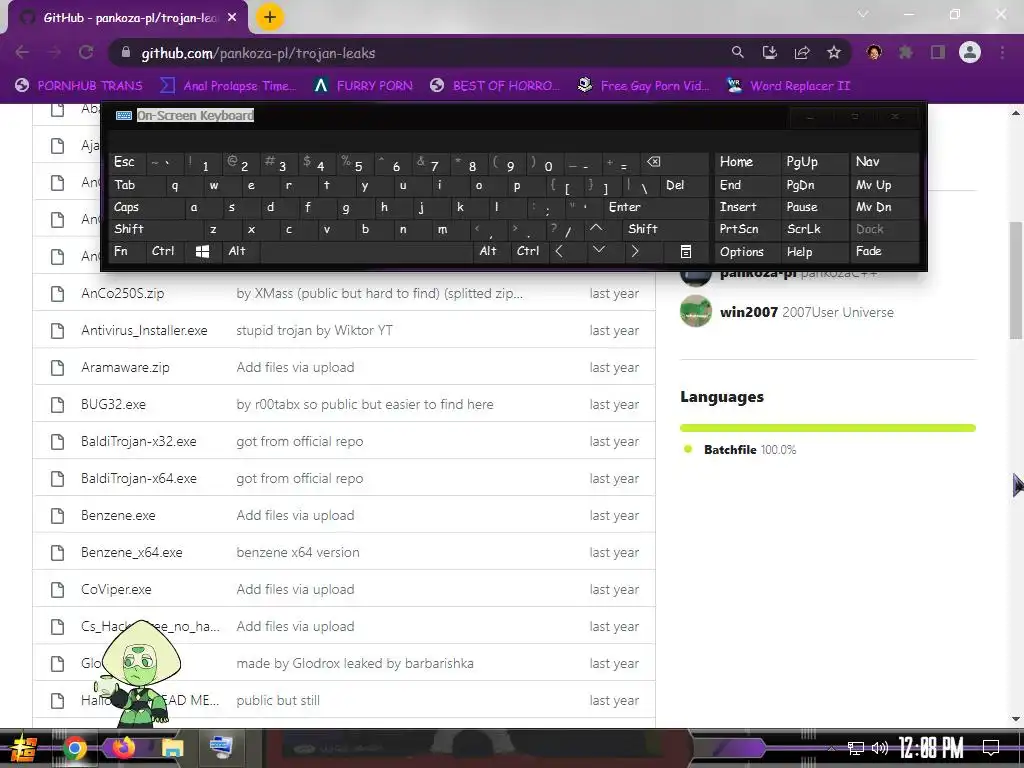Viewport: 1024px width, 768px height.
Task: Click the search magnifier in address bar
Action: point(737,53)
